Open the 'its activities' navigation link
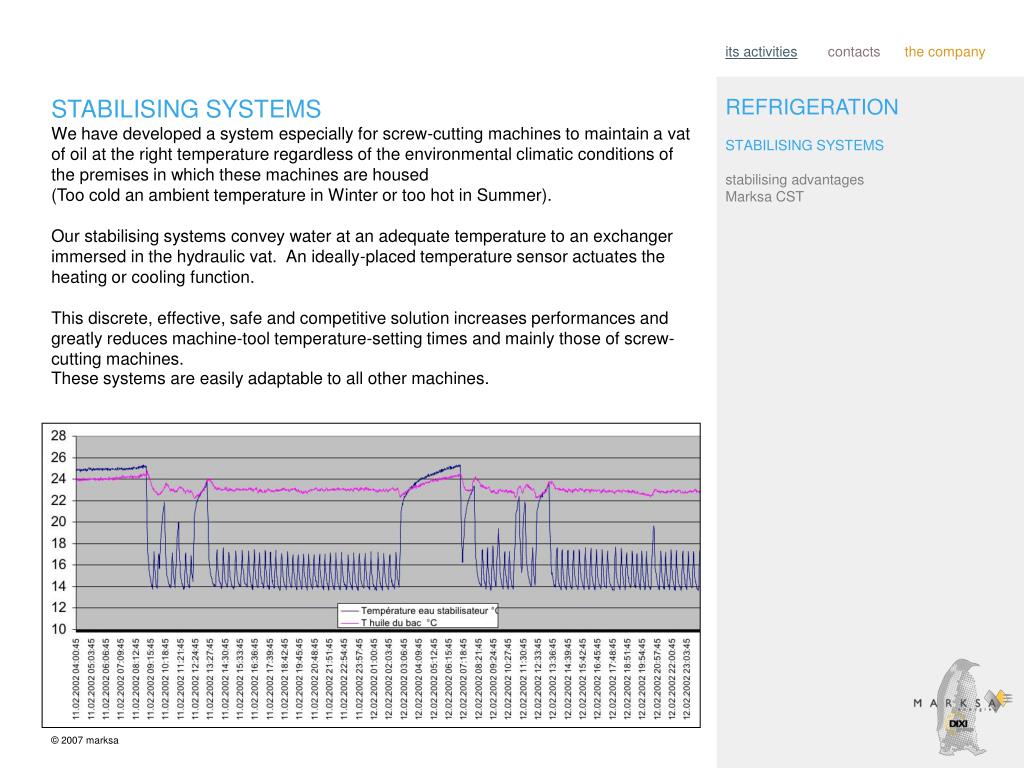 761,52
